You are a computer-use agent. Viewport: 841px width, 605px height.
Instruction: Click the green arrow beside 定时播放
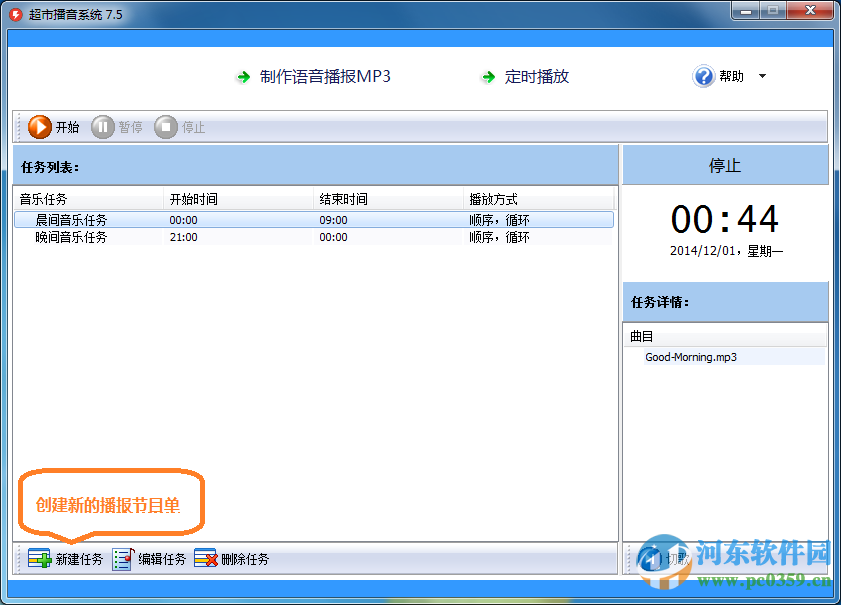[x=488, y=77]
